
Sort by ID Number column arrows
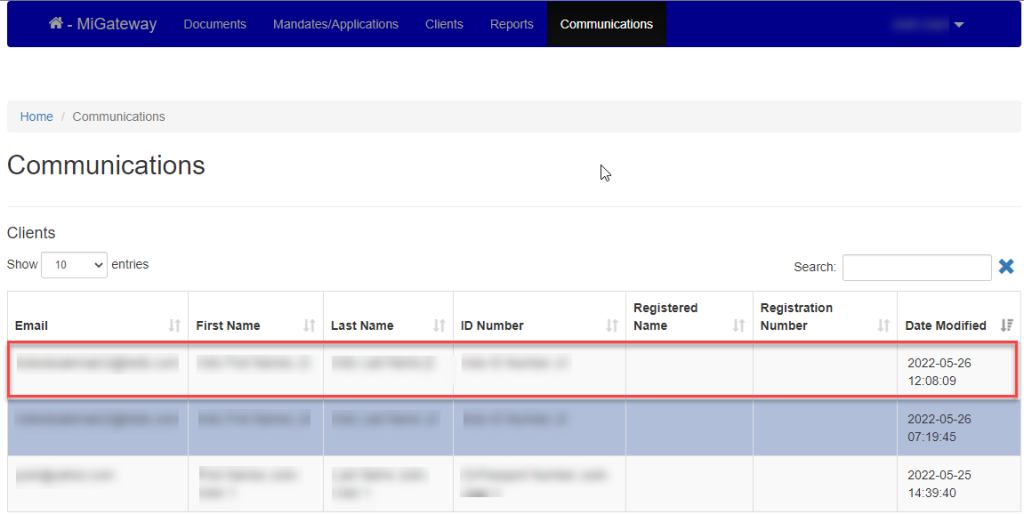(x=612, y=325)
